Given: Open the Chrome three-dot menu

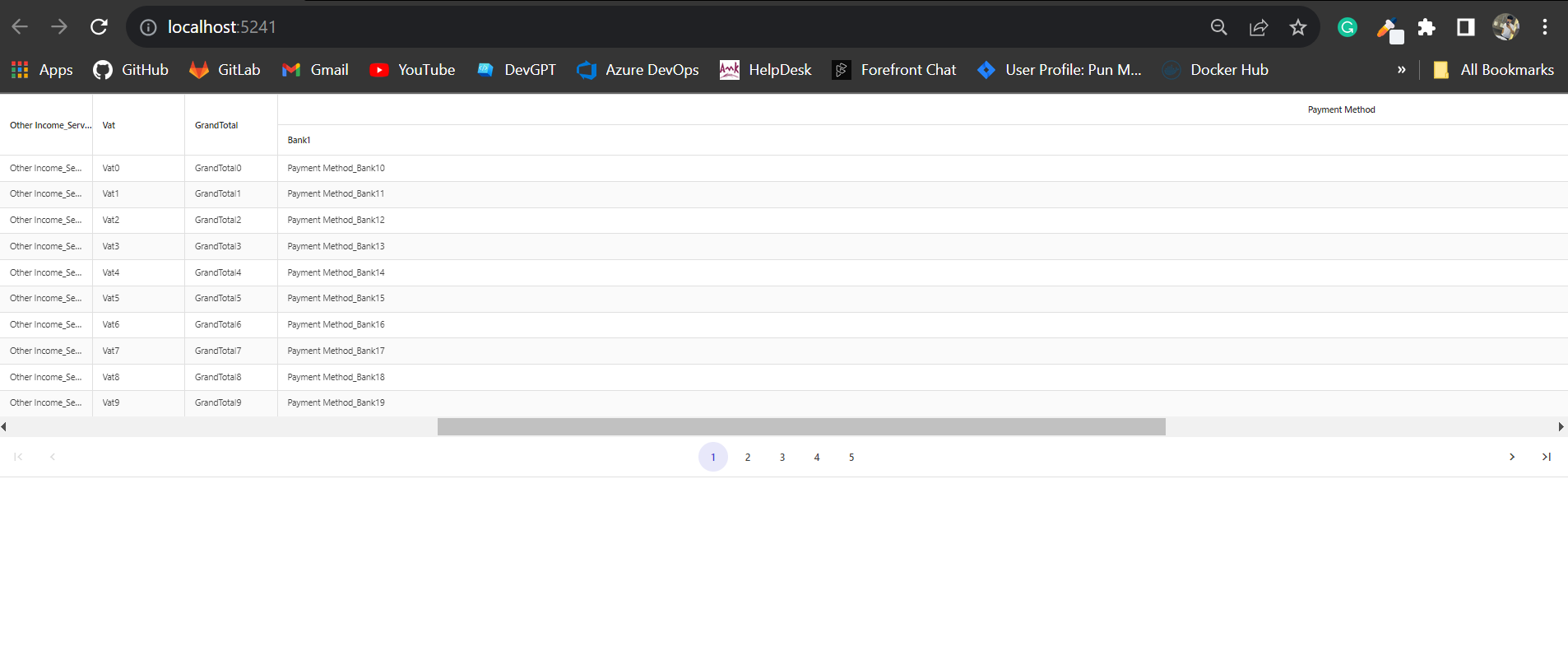Looking at the screenshot, I should (x=1545, y=27).
